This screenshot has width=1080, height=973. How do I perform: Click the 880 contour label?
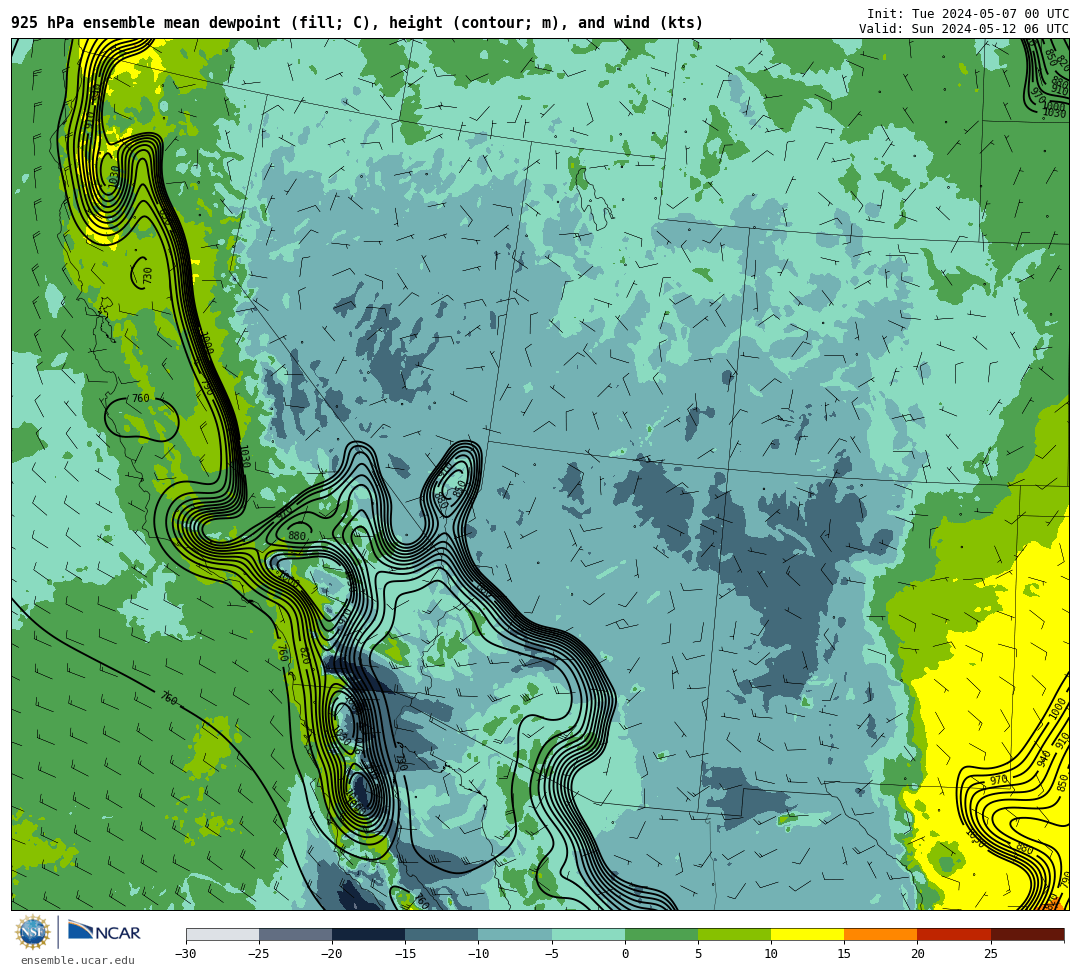pyautogui.click(x=297, y=536)
